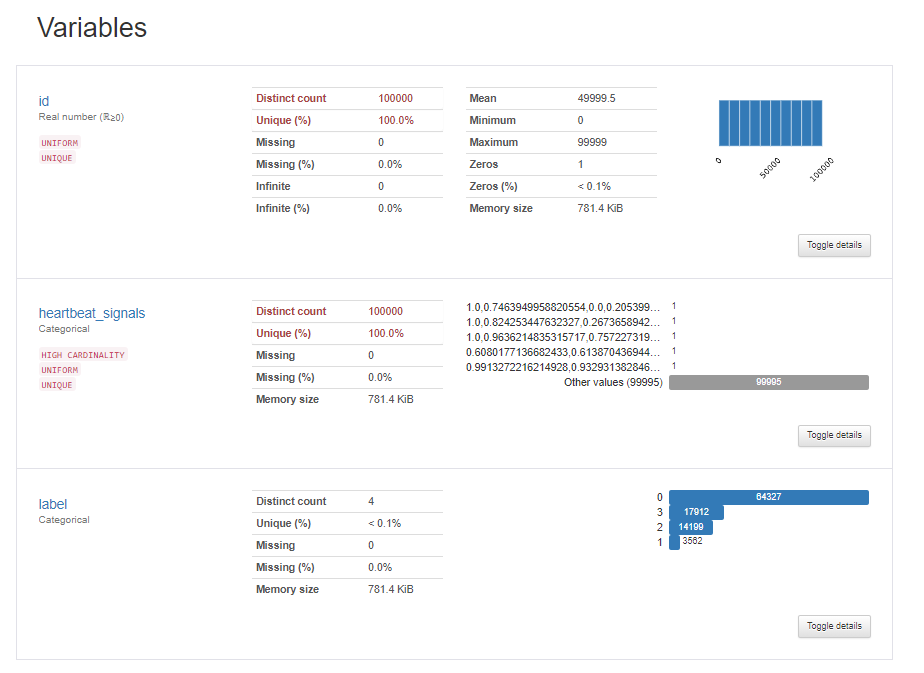Image resolution: width=924 pixels, height=673 pixels.
Task: Click the gray Other values 99995 bar
Action: pyautogui.click(x=768, y=382)
